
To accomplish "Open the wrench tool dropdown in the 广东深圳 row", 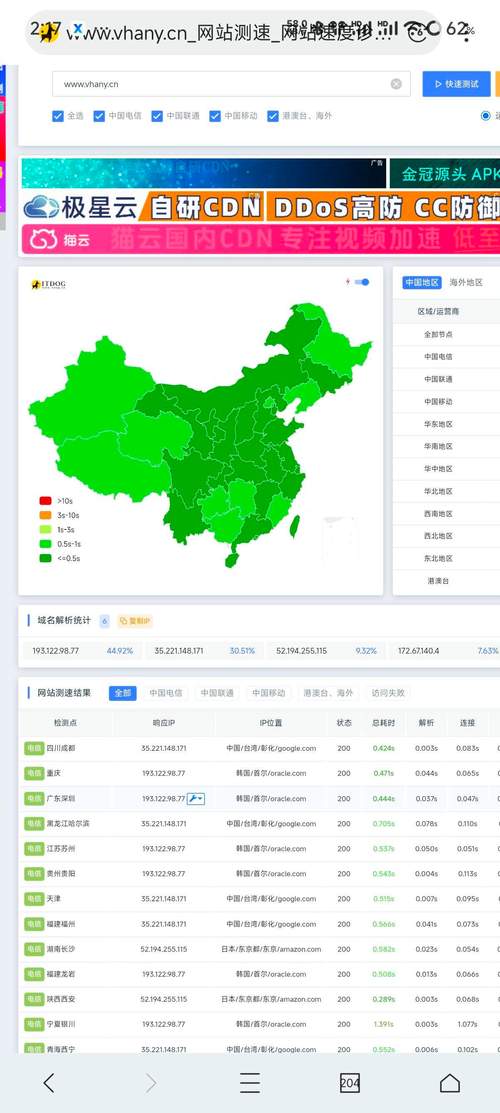I will 196,799.
